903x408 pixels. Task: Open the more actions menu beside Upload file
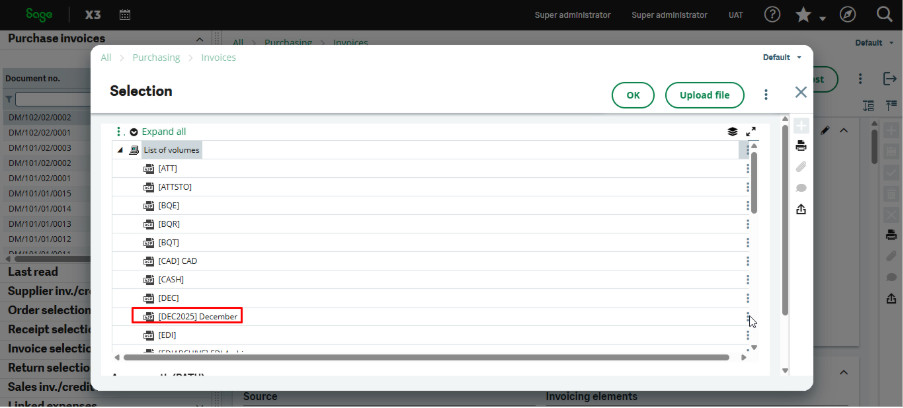766,95
